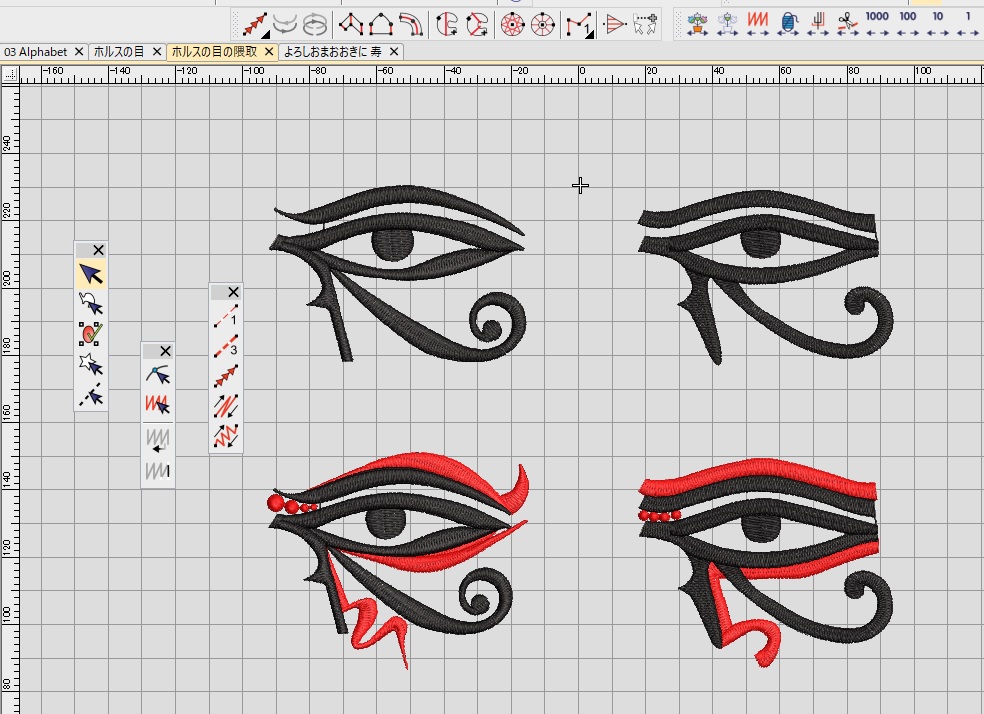Select the polyline tool numbered 1
The height and width of the screenshot is (714, 984).
(x=579, y=25)
